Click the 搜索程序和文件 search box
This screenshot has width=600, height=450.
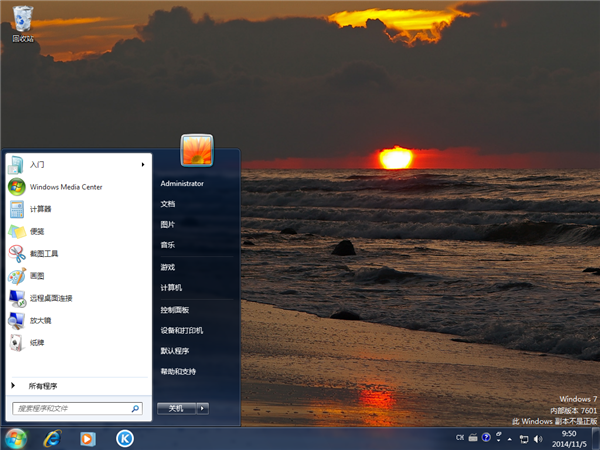[x=70, y=408]
